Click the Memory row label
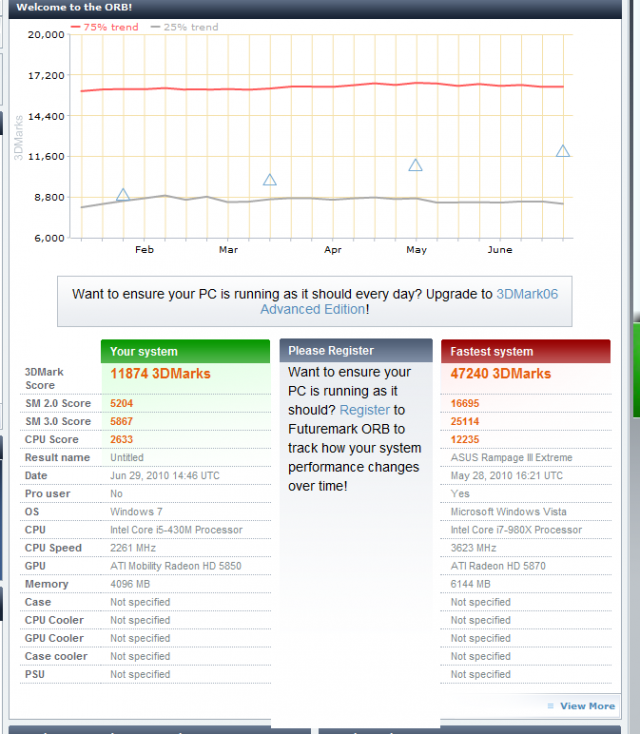640x735 pixels. tap(46, 584)
